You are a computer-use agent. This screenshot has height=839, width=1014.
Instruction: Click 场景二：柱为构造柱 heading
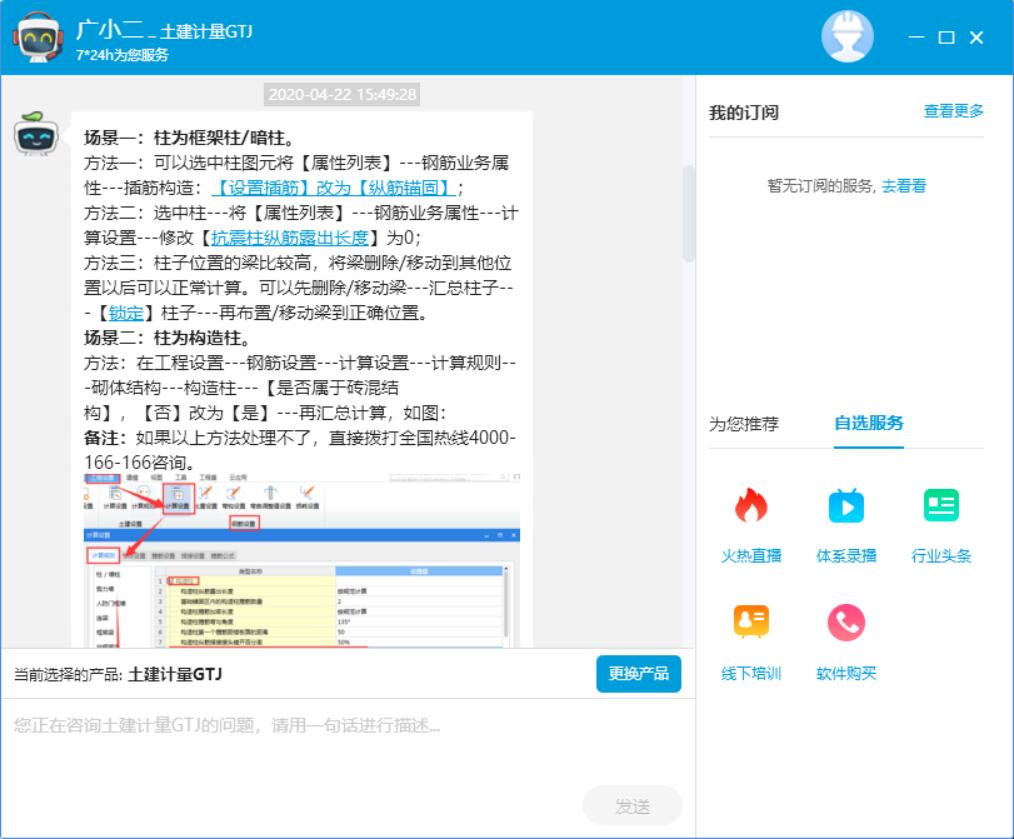pos(167,338)
